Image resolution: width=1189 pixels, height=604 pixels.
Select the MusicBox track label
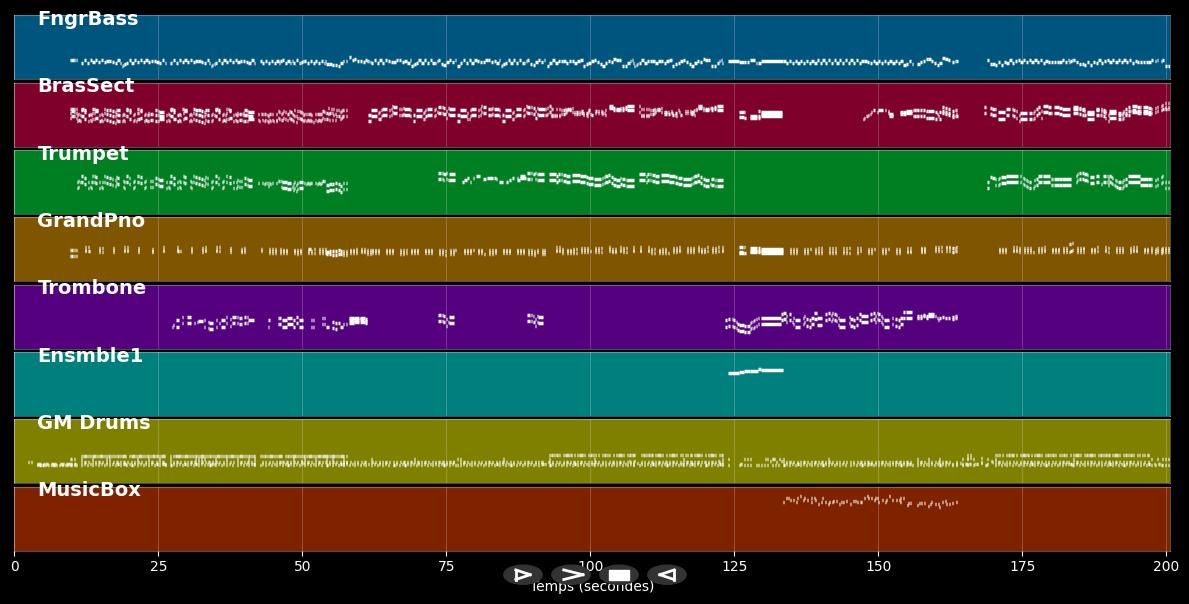click(89, 490)
